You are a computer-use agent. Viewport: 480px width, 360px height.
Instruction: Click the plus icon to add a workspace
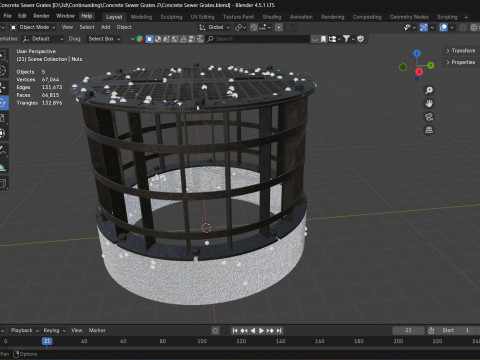pyautogui.click(x=466, y=17)
